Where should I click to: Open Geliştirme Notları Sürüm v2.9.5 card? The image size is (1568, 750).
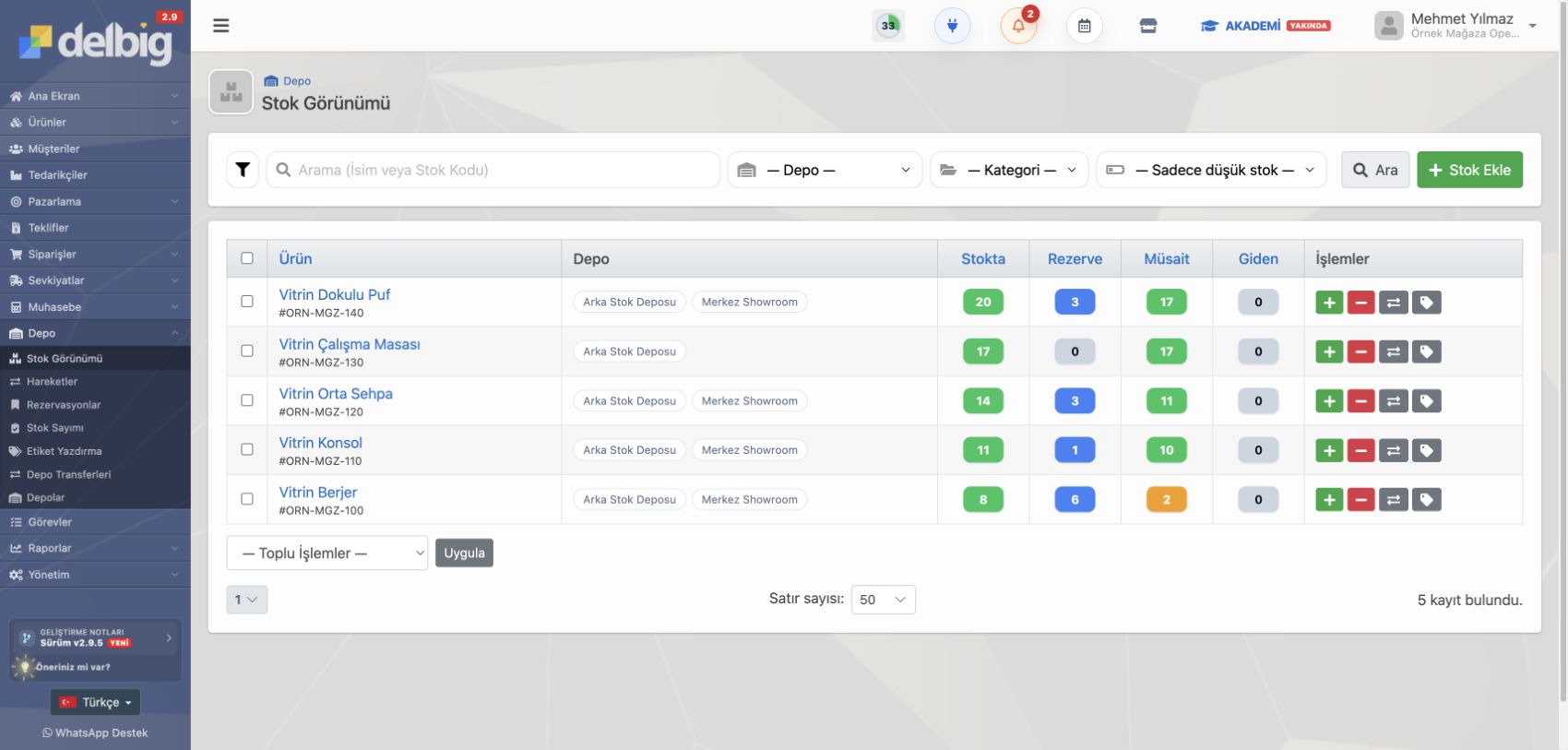point(95,637)
